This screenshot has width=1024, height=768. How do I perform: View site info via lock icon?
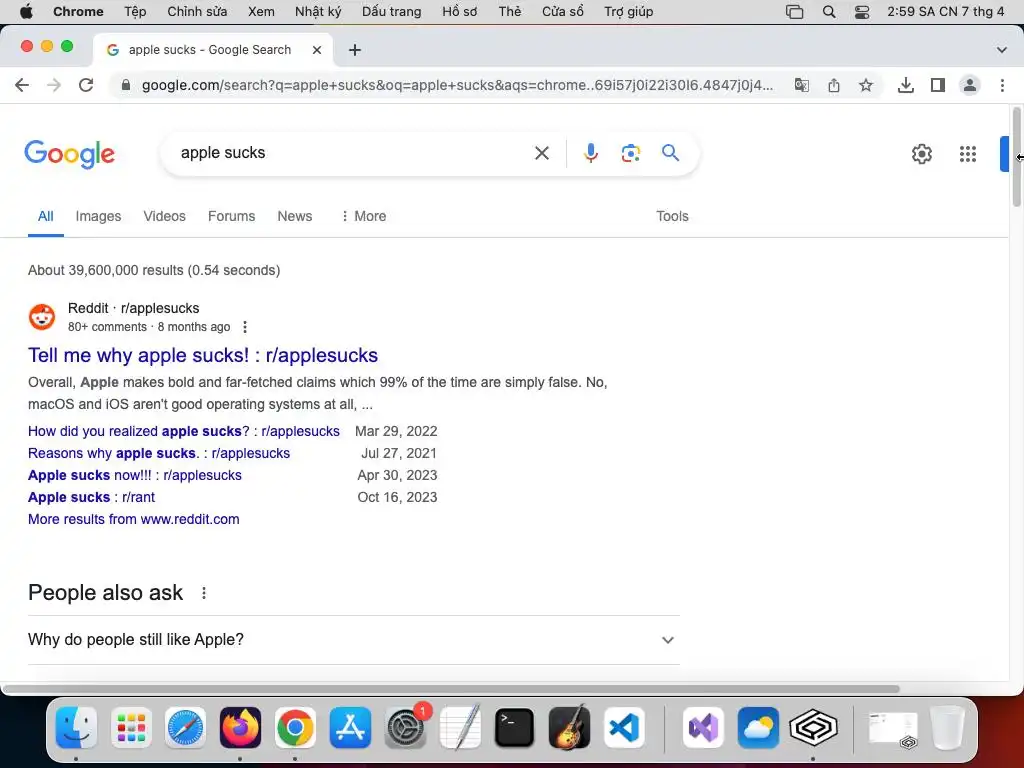click(x=126, y=85)
